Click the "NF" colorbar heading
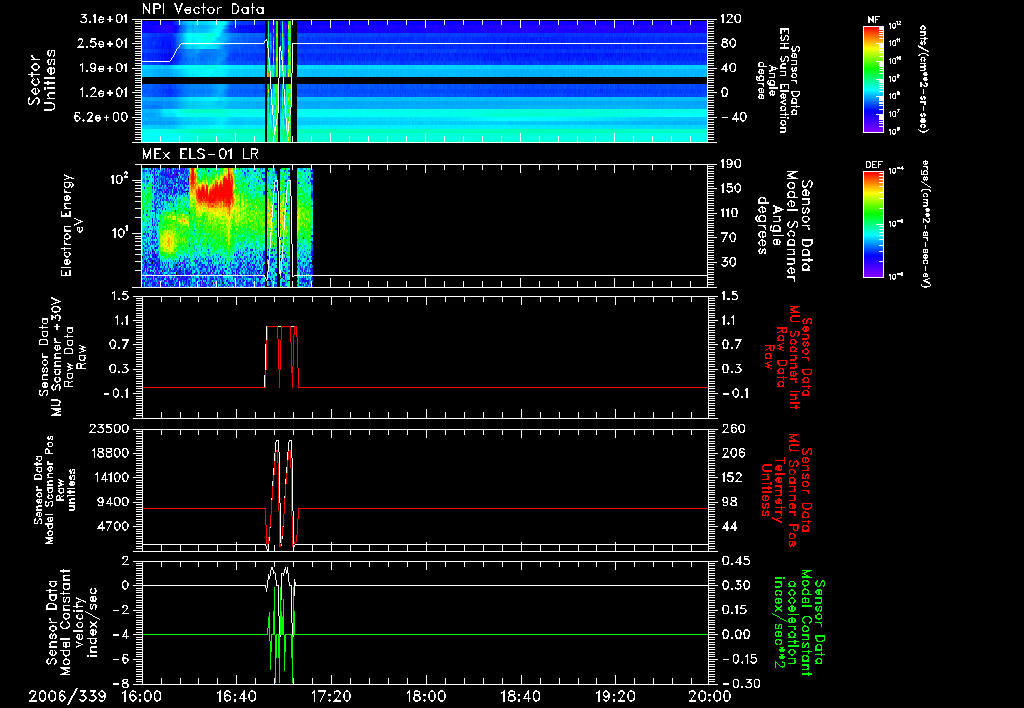1024x708 pixels. point(873,20)
